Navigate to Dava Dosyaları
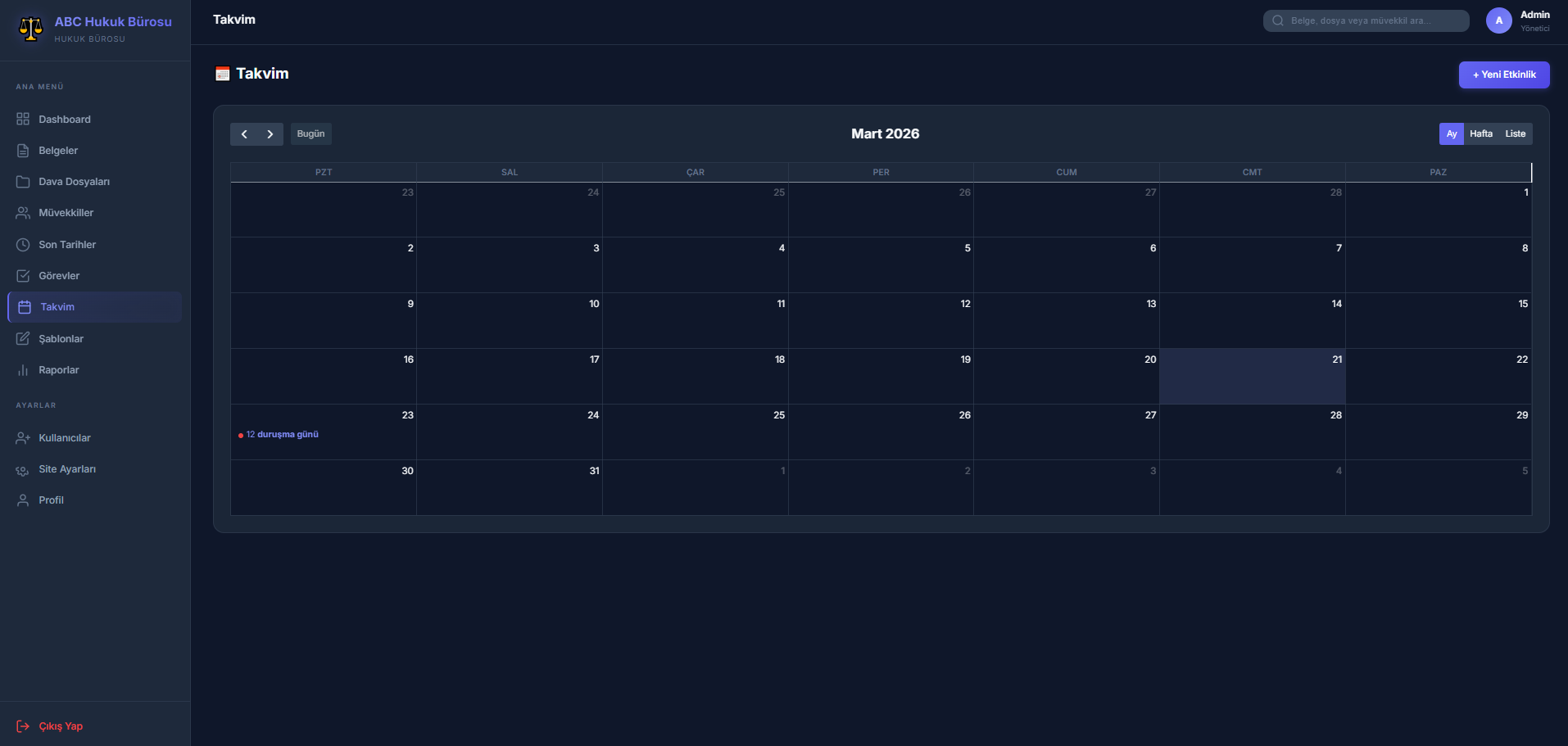Screen dimensions: 1568x746 pos(95,182)
